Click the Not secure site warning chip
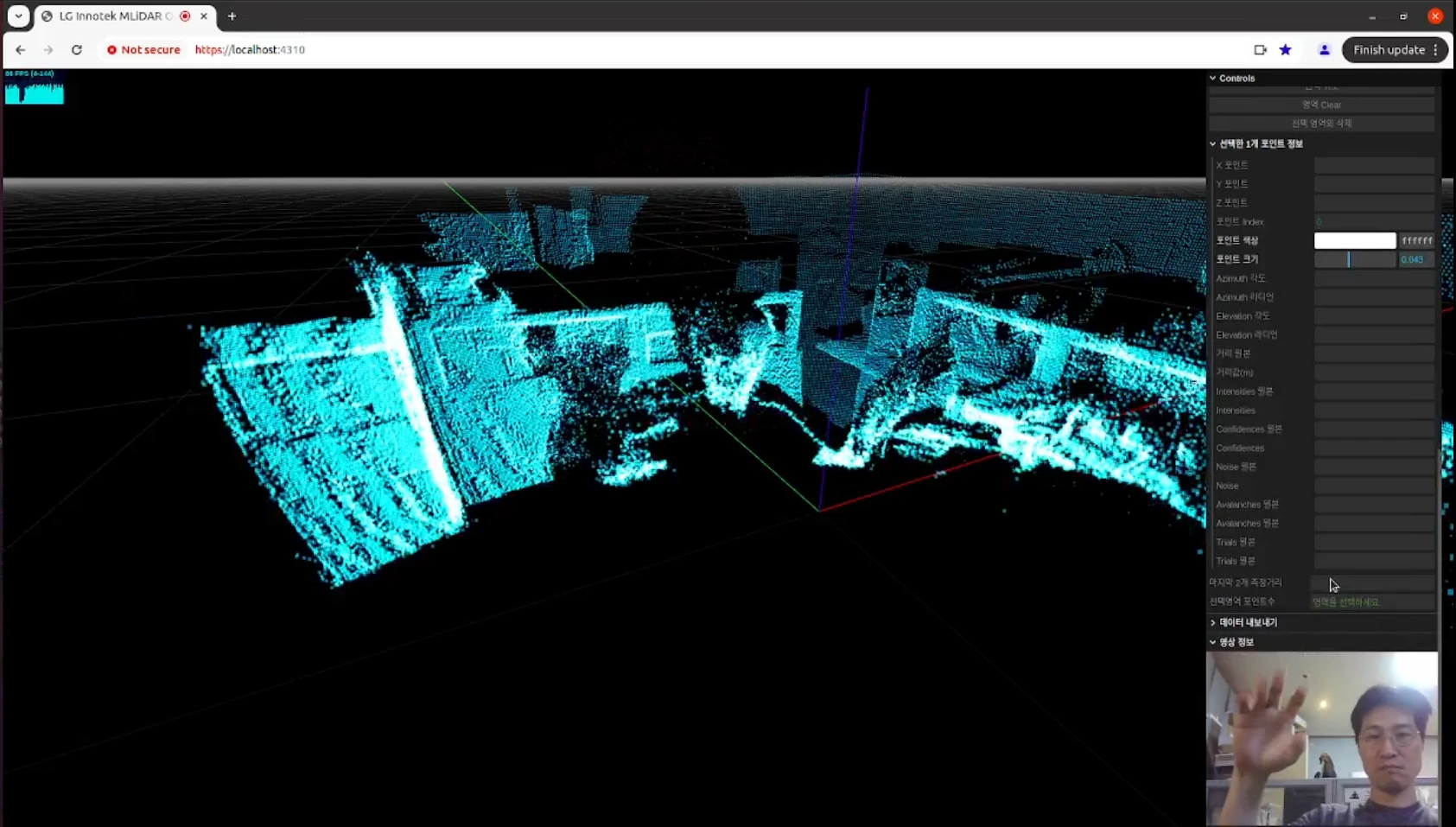 (x=143, y=50)
